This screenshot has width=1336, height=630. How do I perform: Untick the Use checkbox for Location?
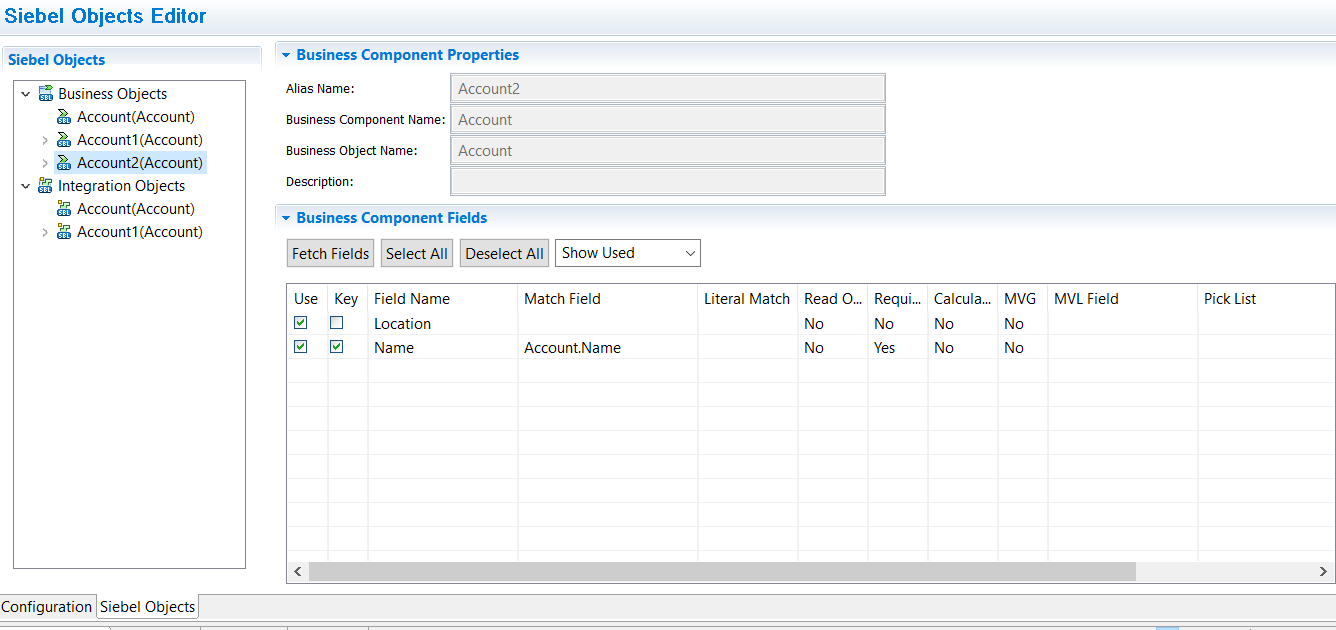point(301,323)
